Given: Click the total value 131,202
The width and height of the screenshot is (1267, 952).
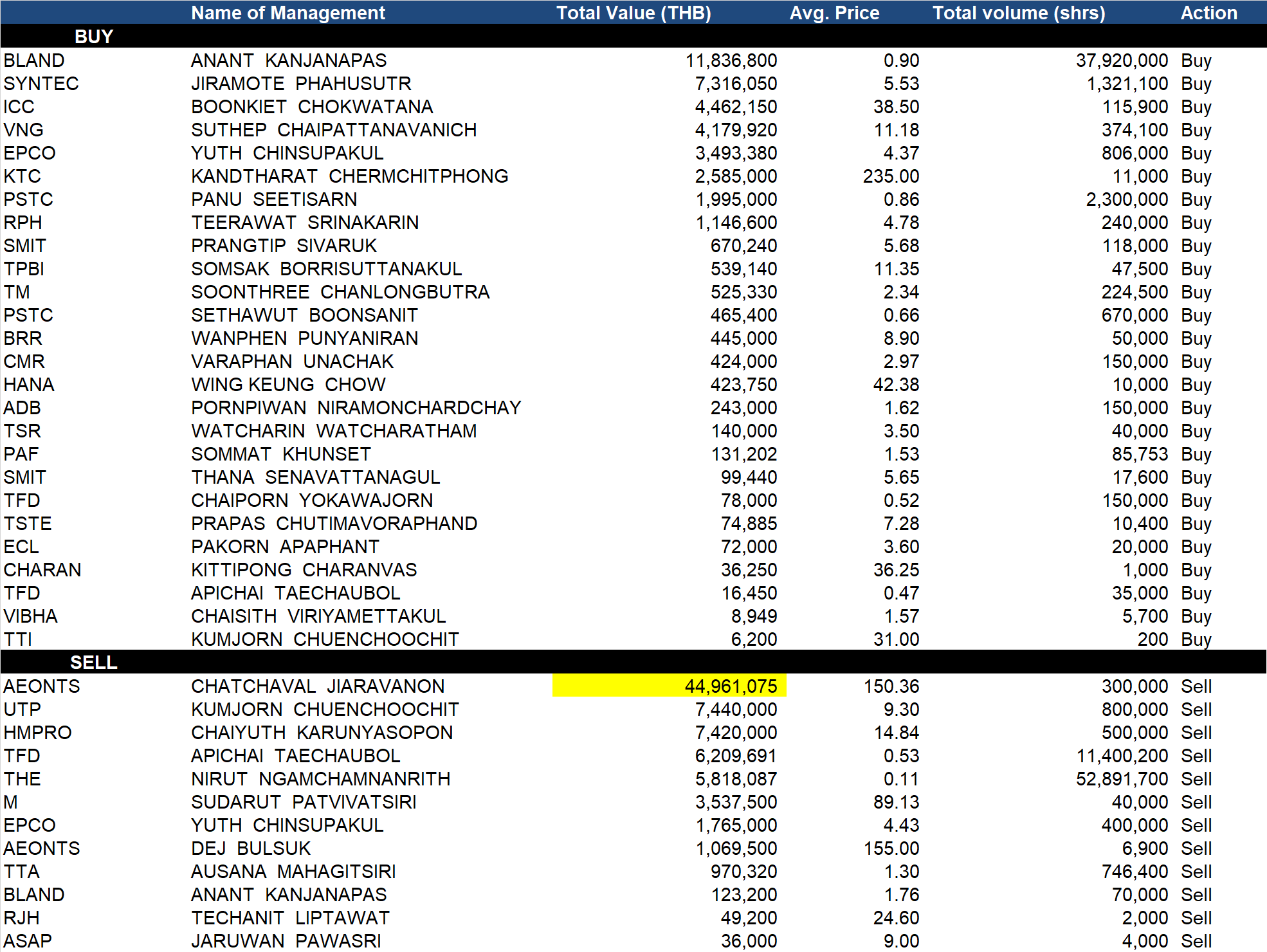Looking at the screenshot, I should click(744, 454).
